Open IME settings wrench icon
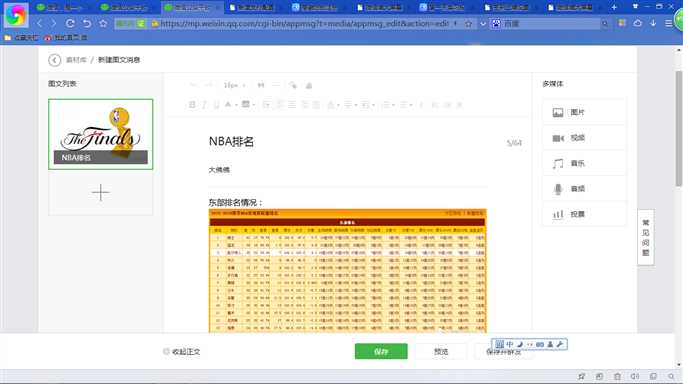This screenshot has height=384, width=683. point(560,344)
